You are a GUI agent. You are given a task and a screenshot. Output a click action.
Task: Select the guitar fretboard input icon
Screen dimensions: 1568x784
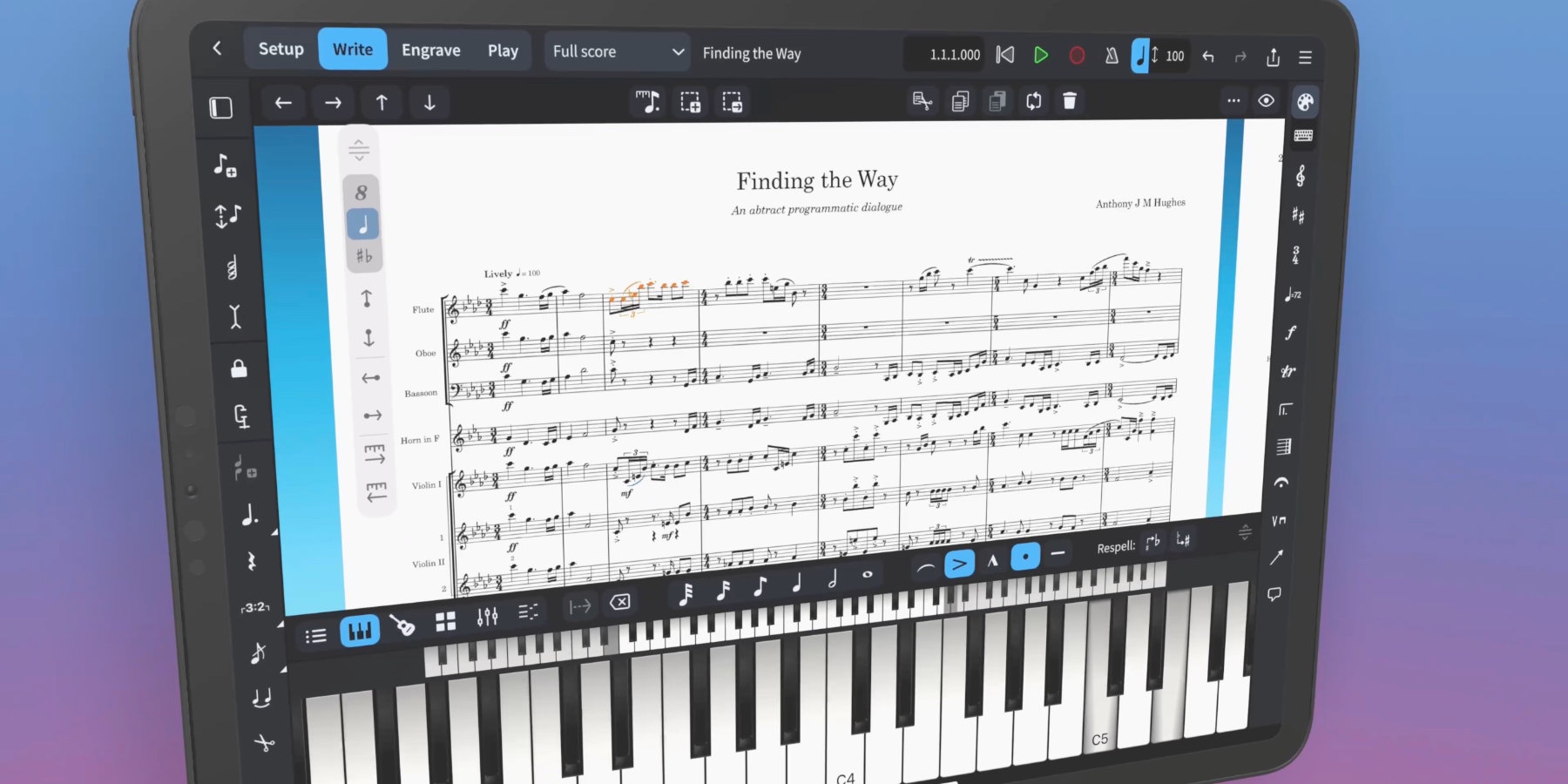tap(402, 625)
